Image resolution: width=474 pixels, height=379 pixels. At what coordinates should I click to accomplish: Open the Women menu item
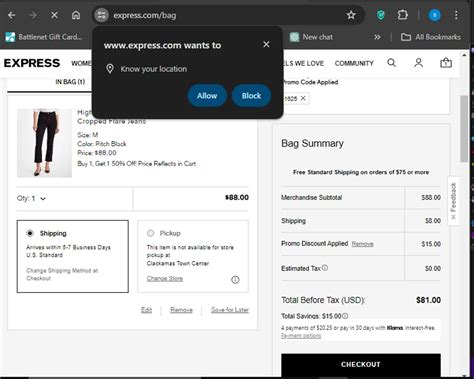tap(81, 63)
